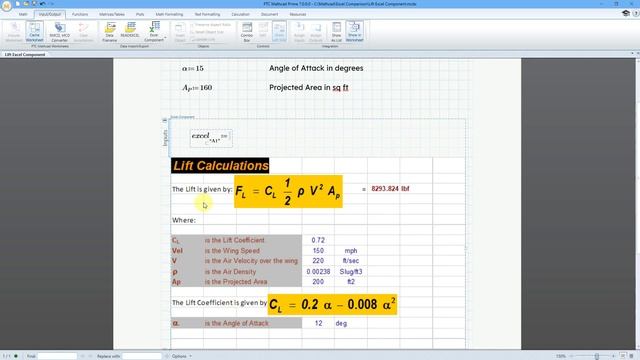
Task: Click the CL lift coefficient formula image
Action: (332, 304)
